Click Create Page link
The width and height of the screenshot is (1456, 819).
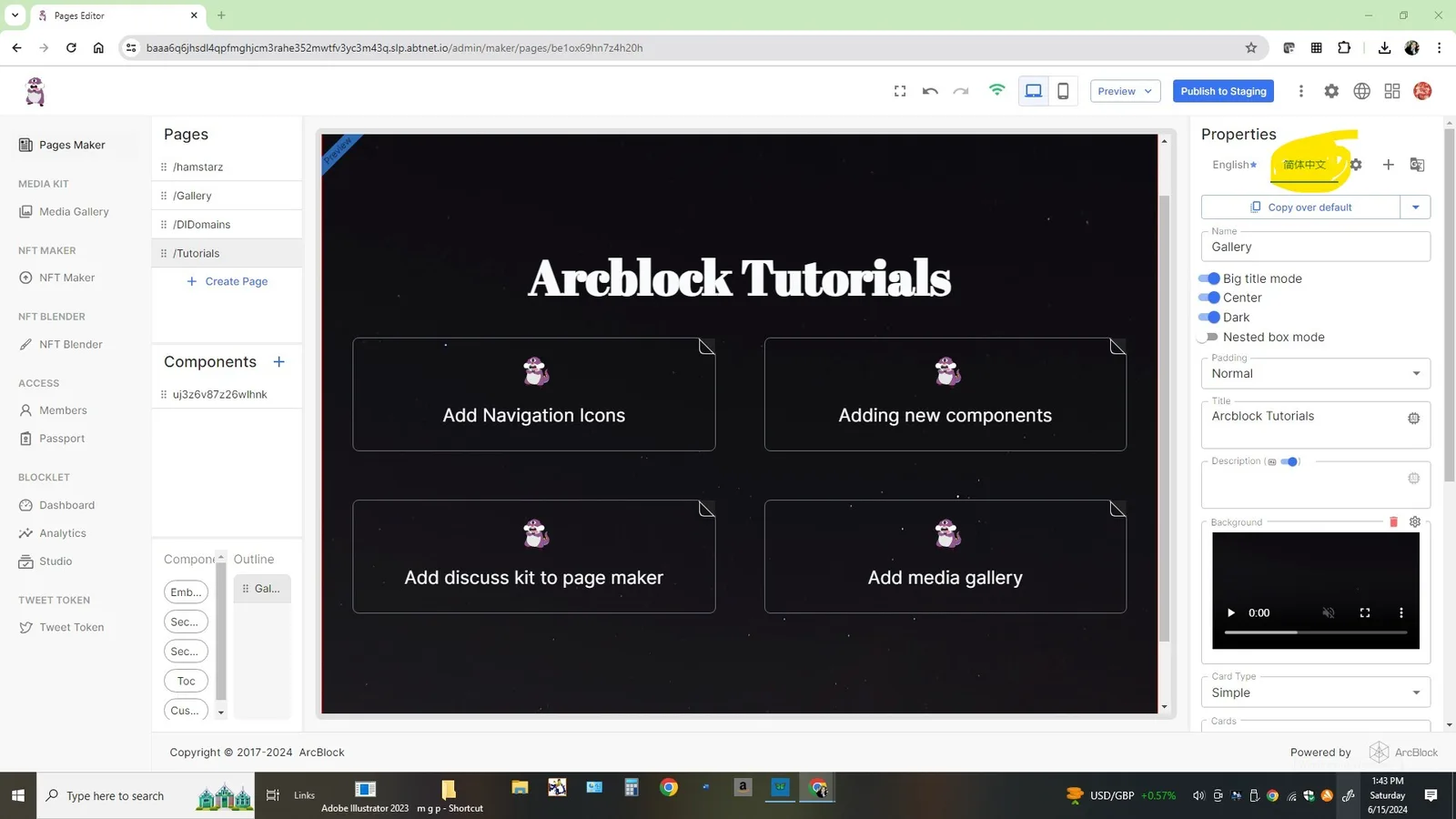pos(227,281)
